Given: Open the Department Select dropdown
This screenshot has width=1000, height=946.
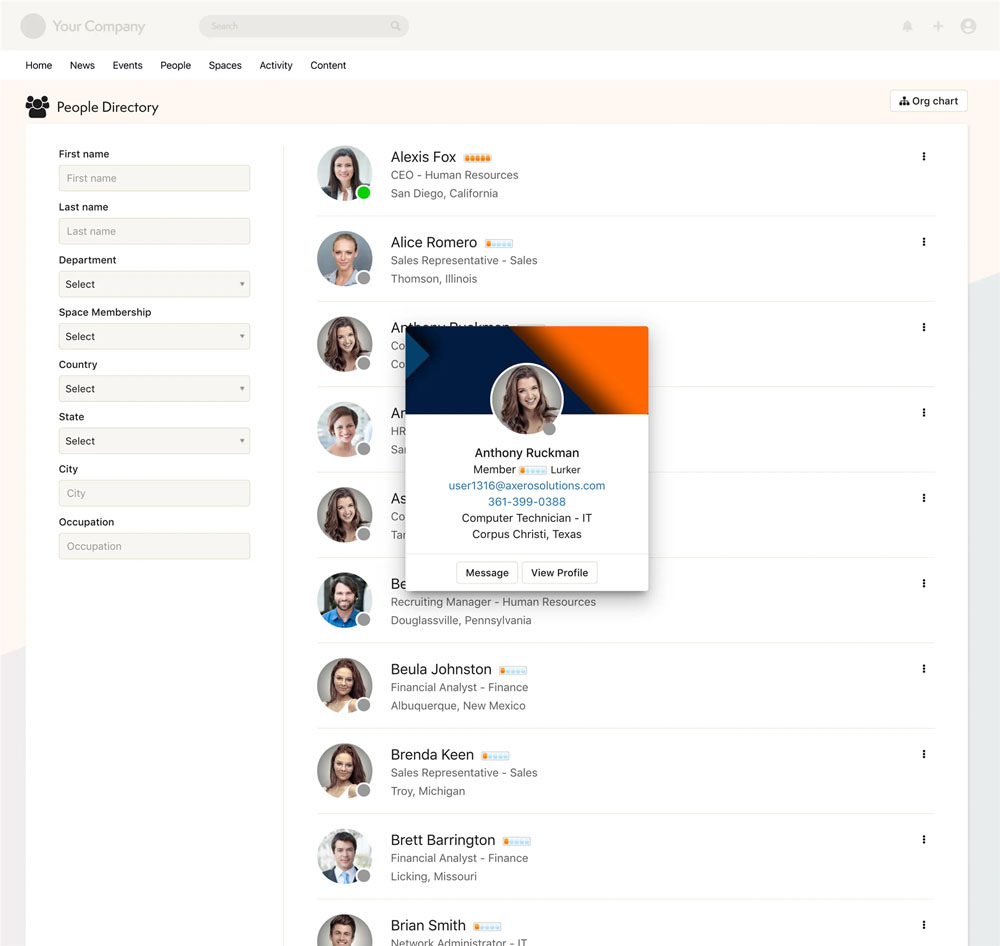Looking at the screenshot, I should coord(154,284).
